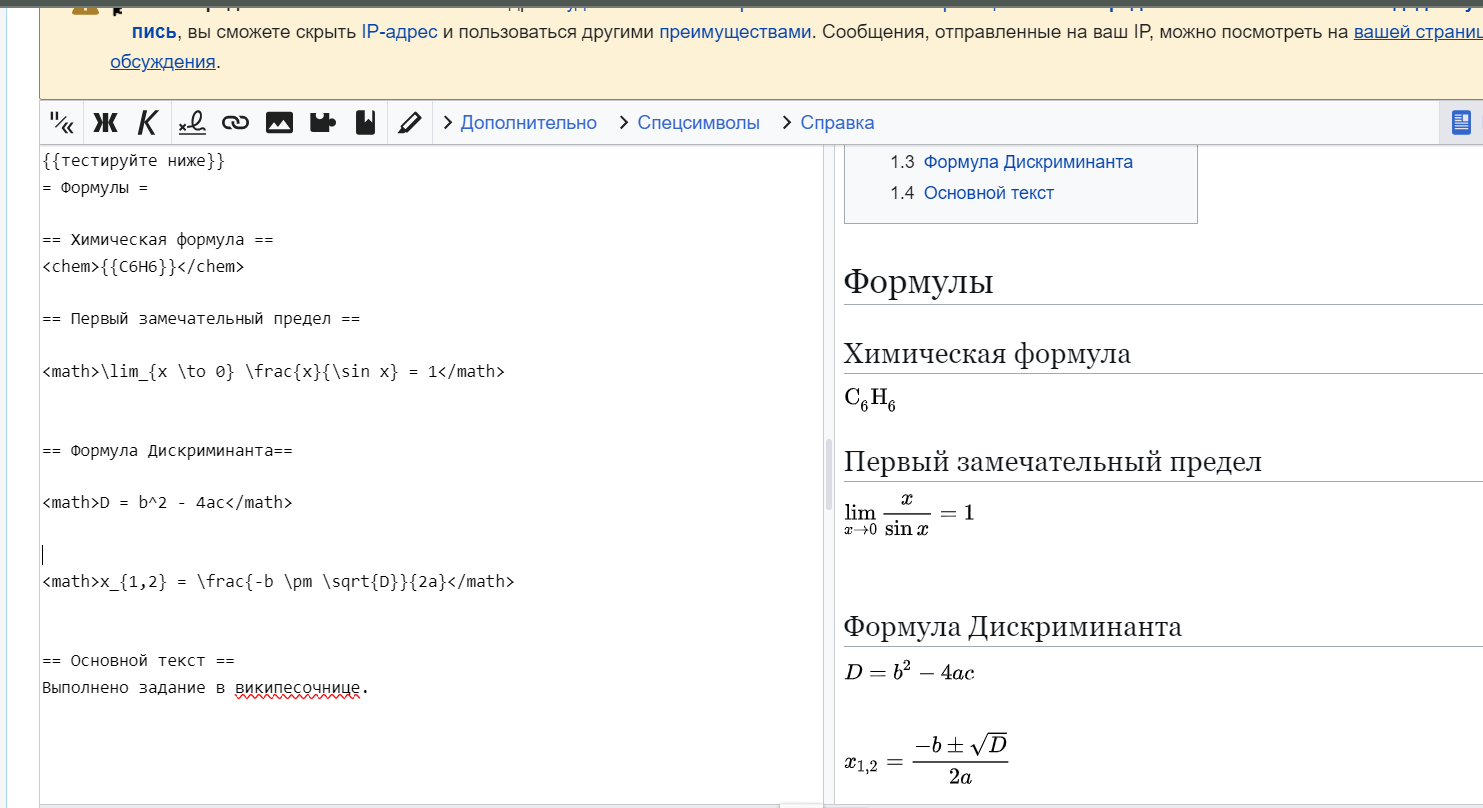Click '== Формула Дискриминанта==' source line

pos(167,450)
